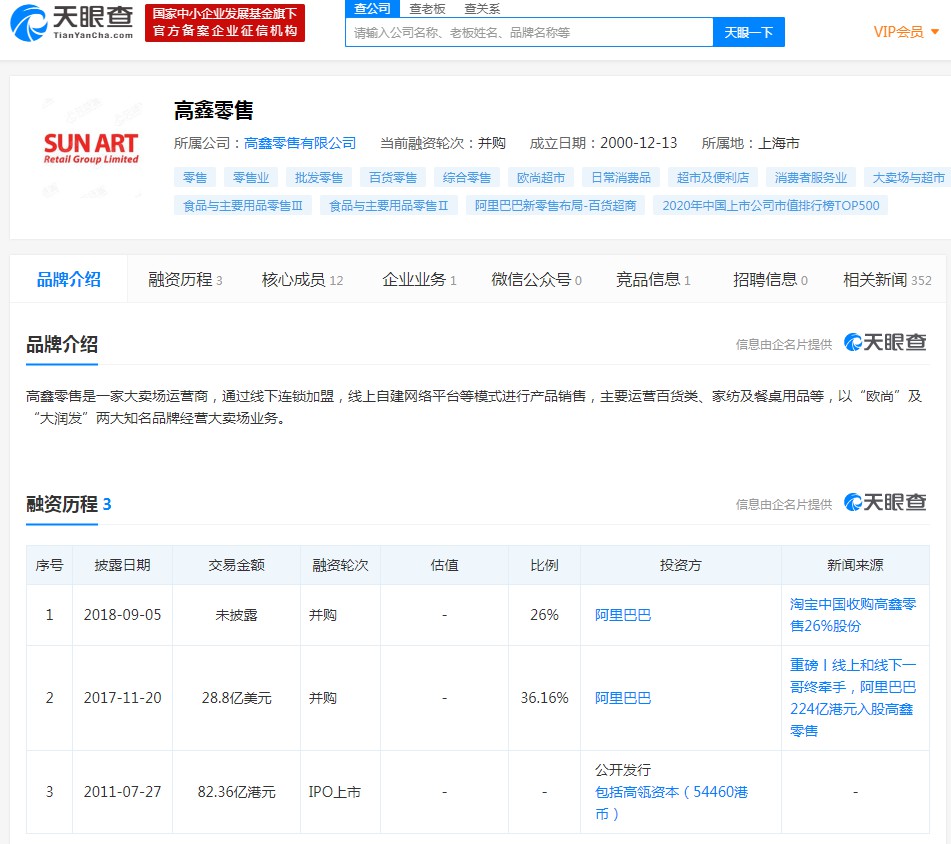Click the 披露日期 column header
Screen dimensions: 951x844
pos(123,565)
